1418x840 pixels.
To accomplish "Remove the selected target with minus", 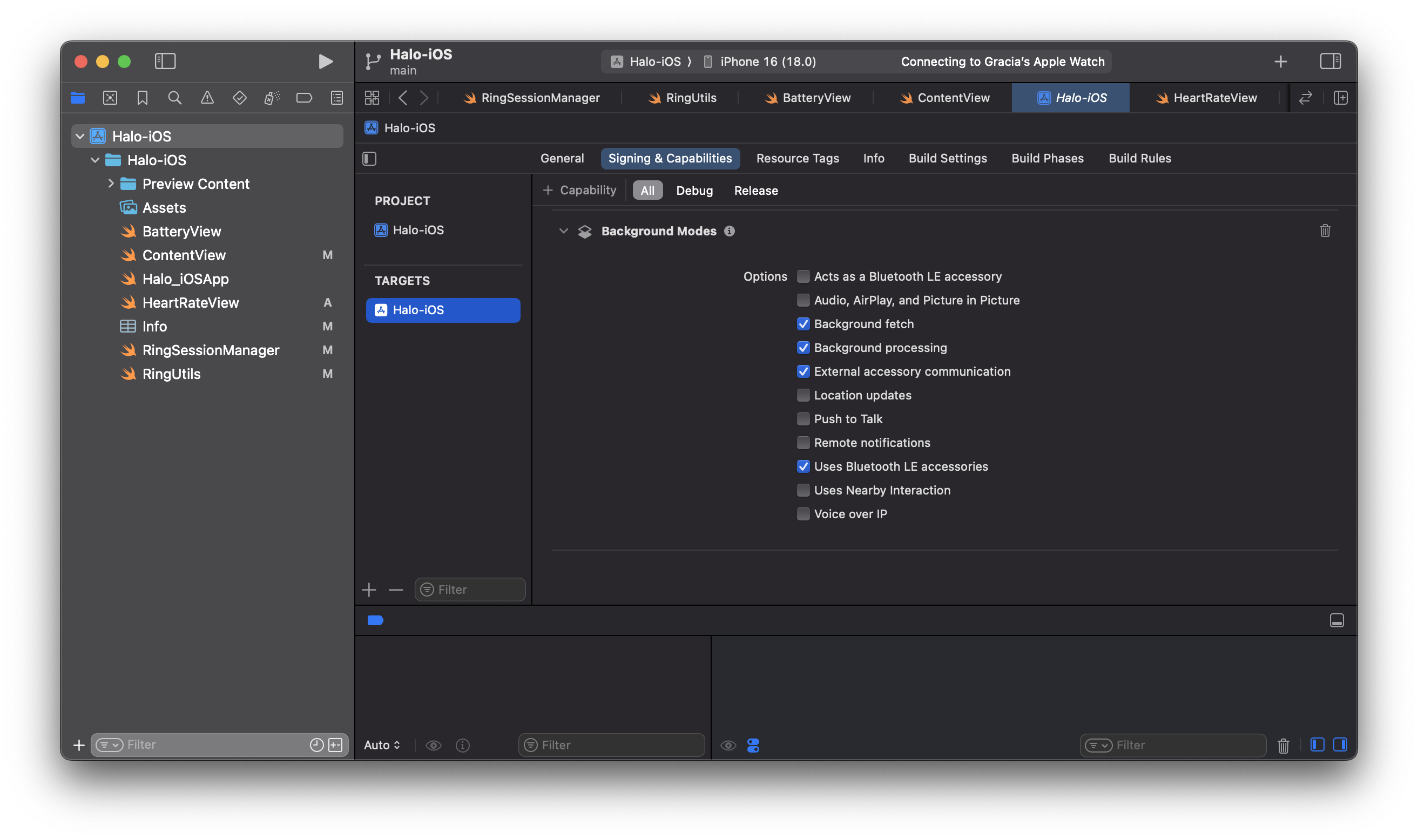I will click(x=396, y=590).
